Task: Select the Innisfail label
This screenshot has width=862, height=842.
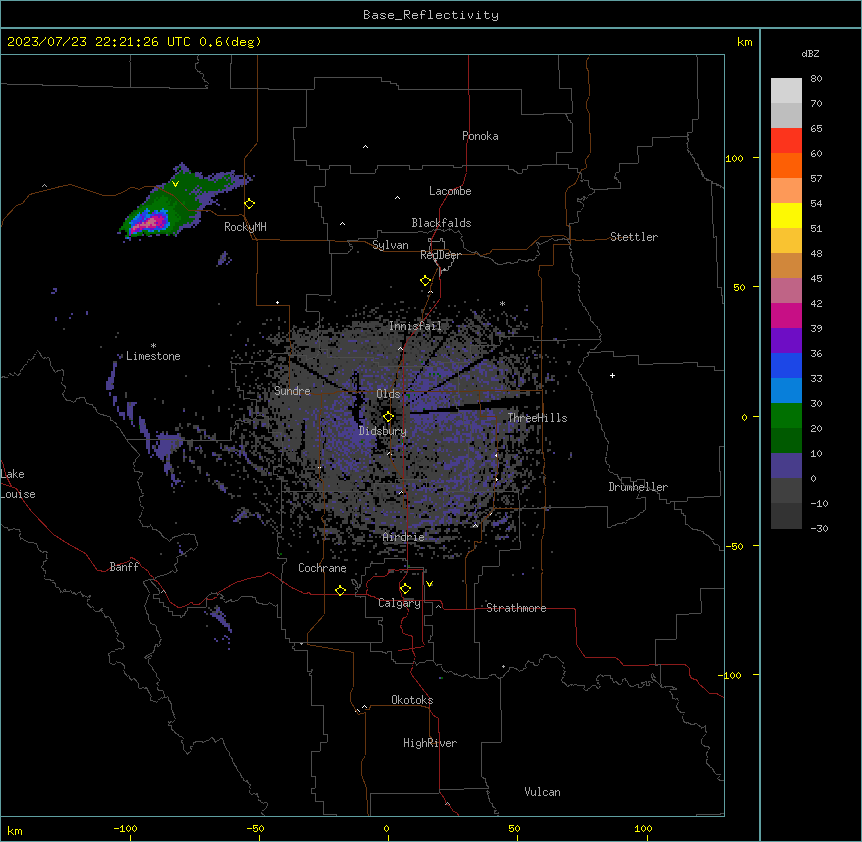Action: [415, 326]
